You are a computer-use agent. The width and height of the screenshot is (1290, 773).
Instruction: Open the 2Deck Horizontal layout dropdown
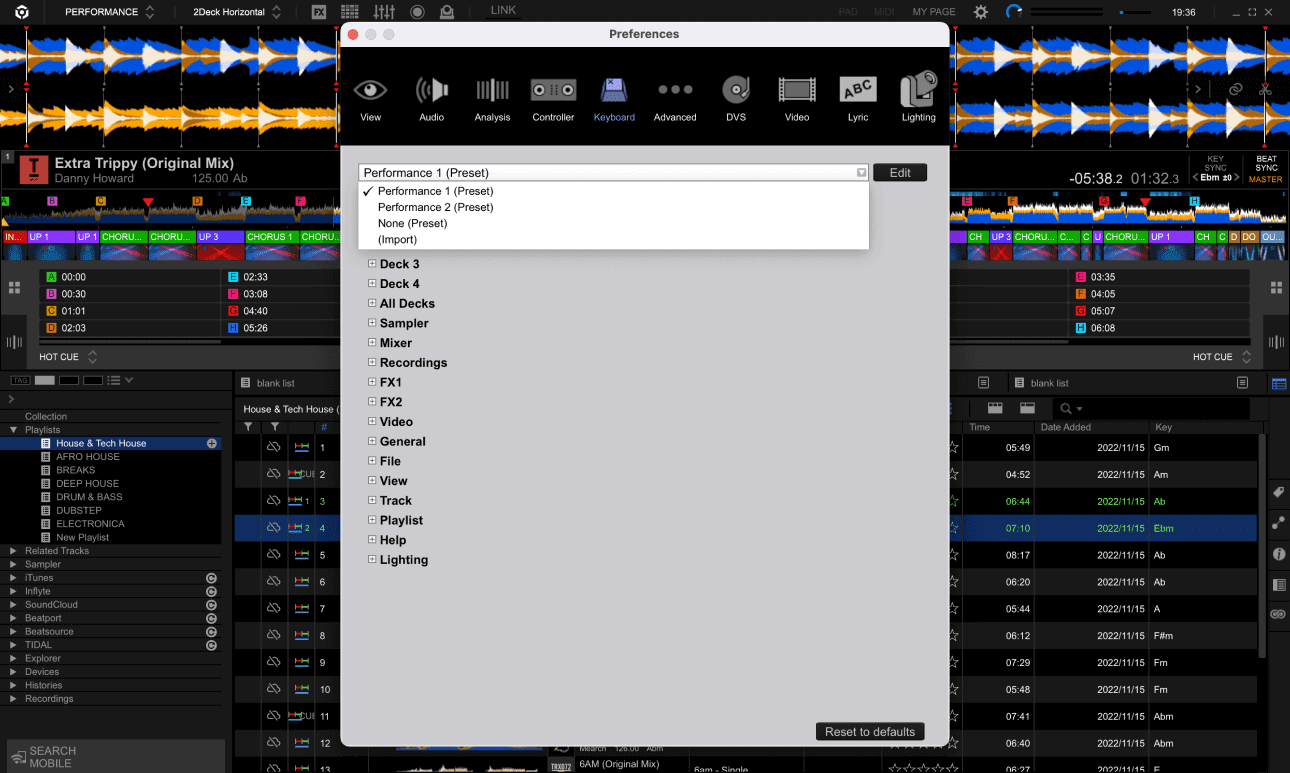236,12
